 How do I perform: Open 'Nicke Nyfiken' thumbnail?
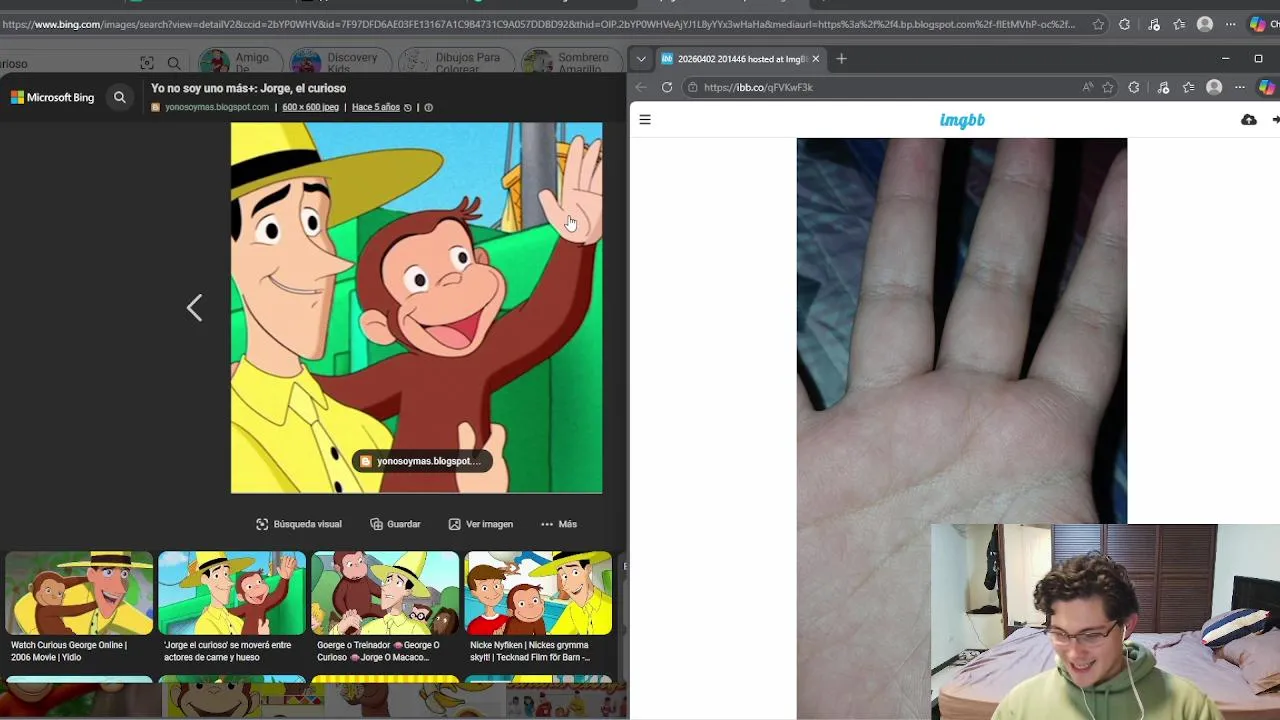[538, 593]
